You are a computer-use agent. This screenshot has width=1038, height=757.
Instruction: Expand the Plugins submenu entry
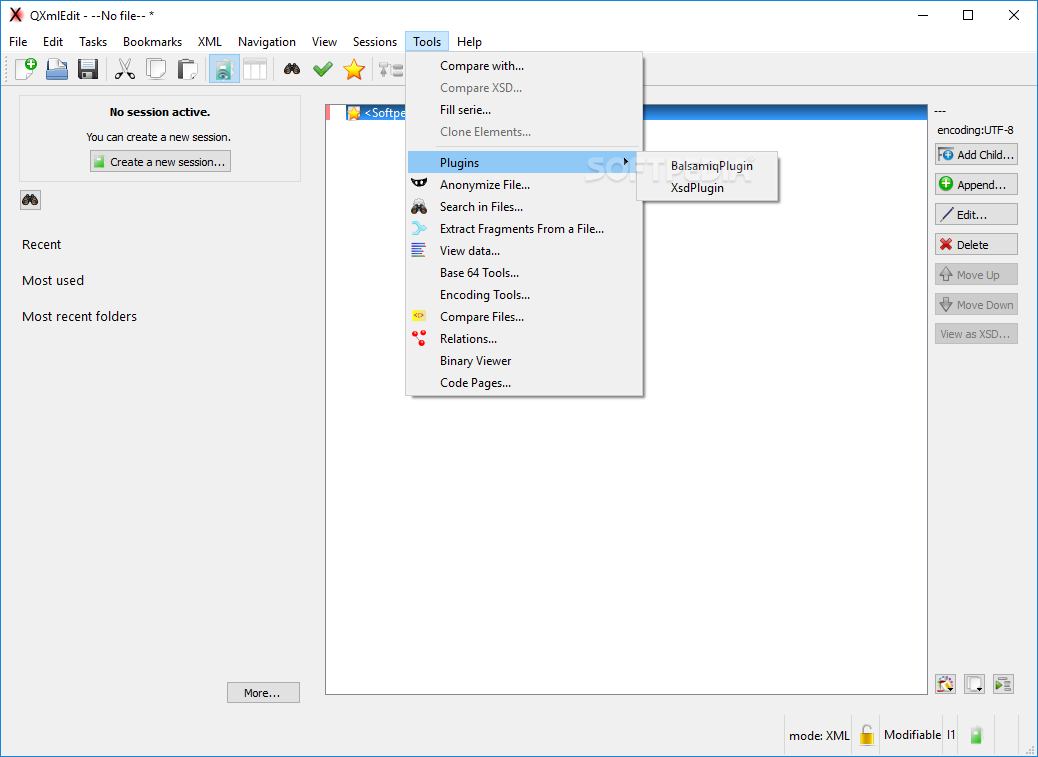point(522,162)
